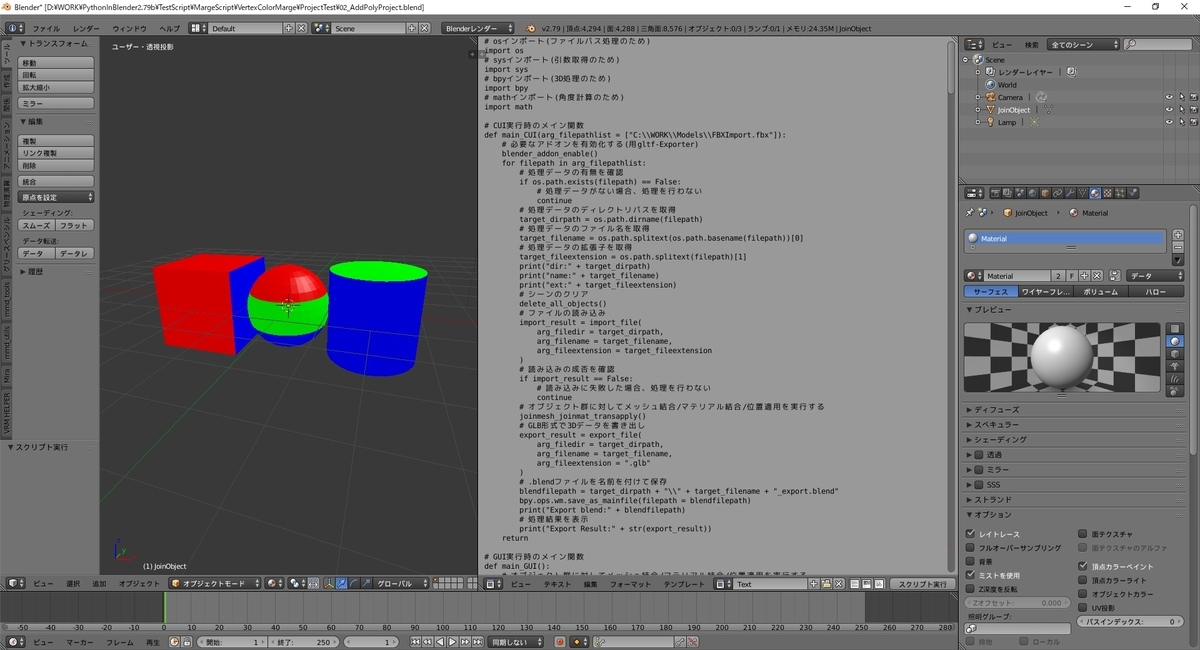1200x650 pixels.
Task: Click the スムーズ shading button
Action: tap(37, 225)
